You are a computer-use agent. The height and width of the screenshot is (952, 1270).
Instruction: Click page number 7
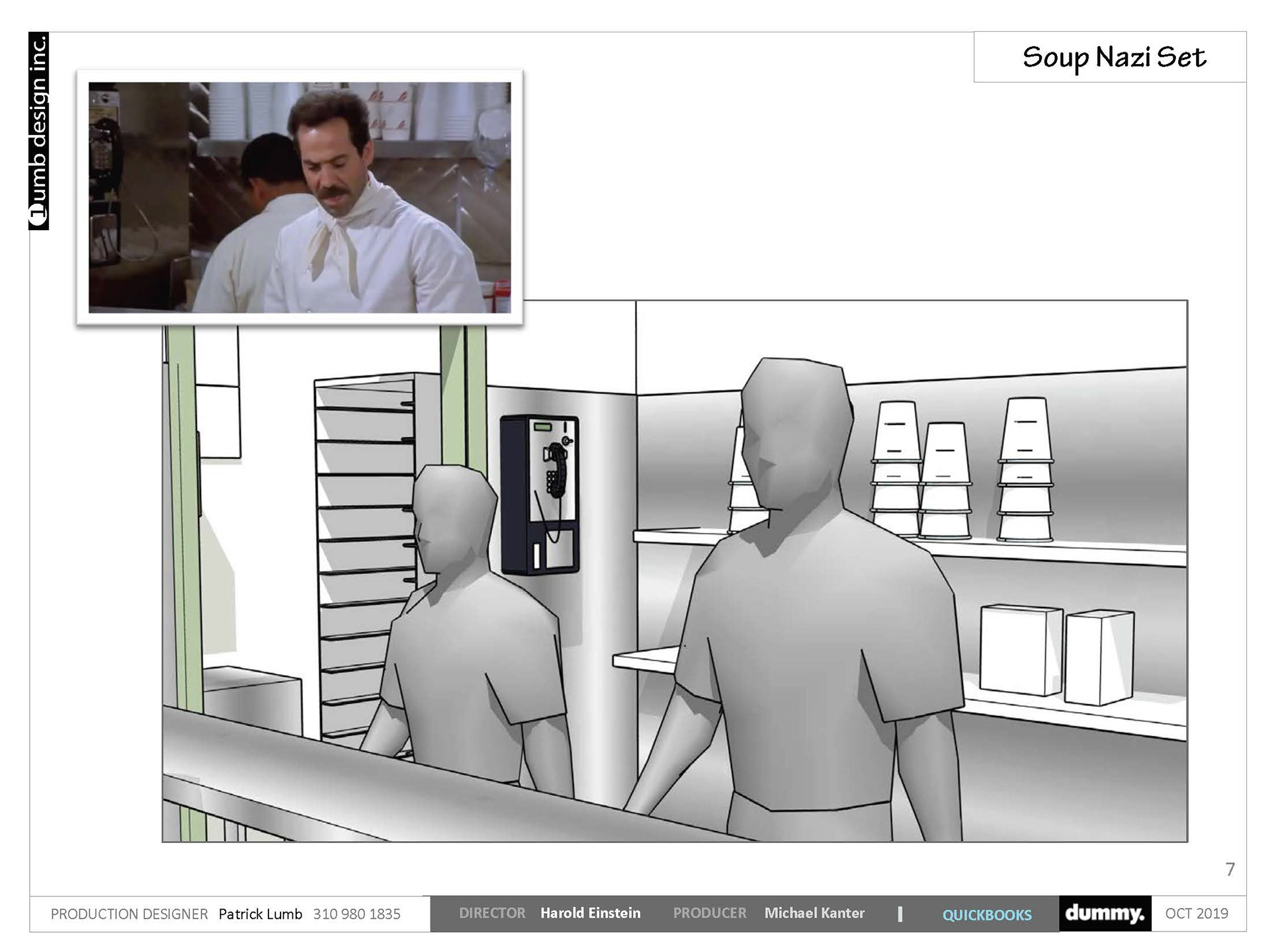[x=1230, y=869]
